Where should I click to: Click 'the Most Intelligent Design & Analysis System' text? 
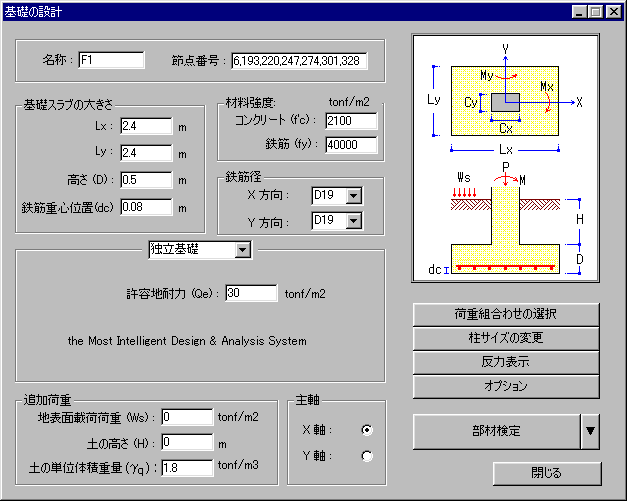click(x=187, y=341)
